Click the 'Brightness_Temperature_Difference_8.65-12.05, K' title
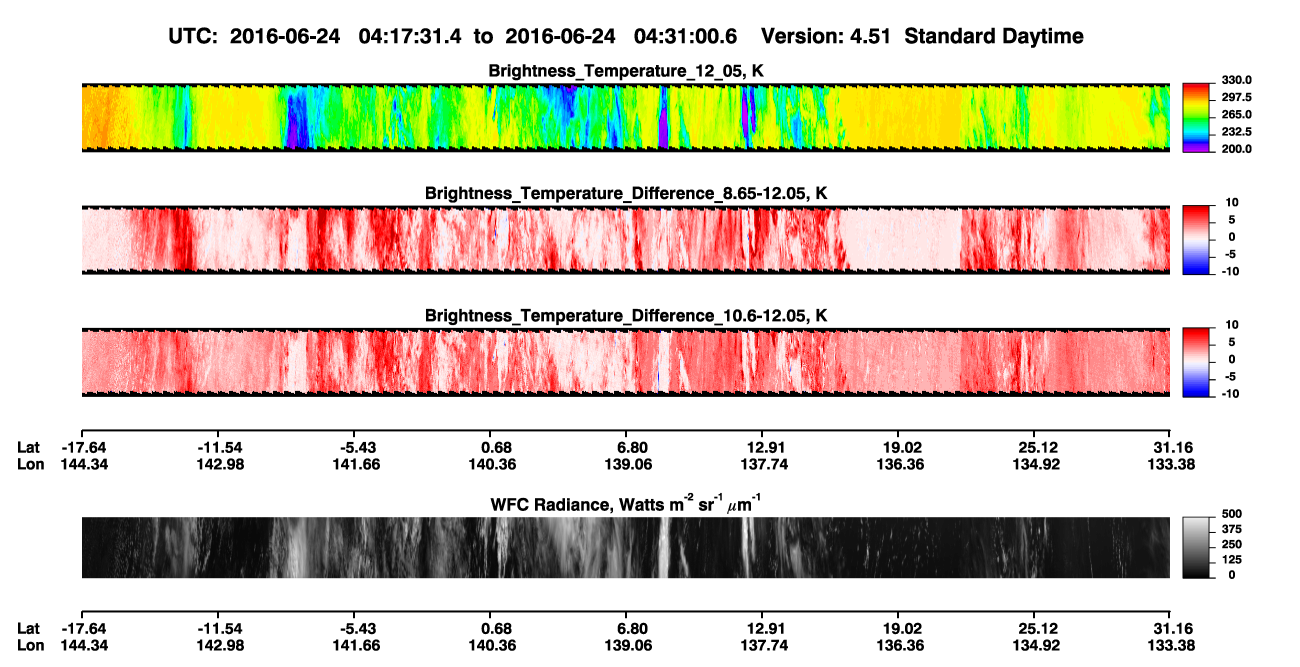 627,193
